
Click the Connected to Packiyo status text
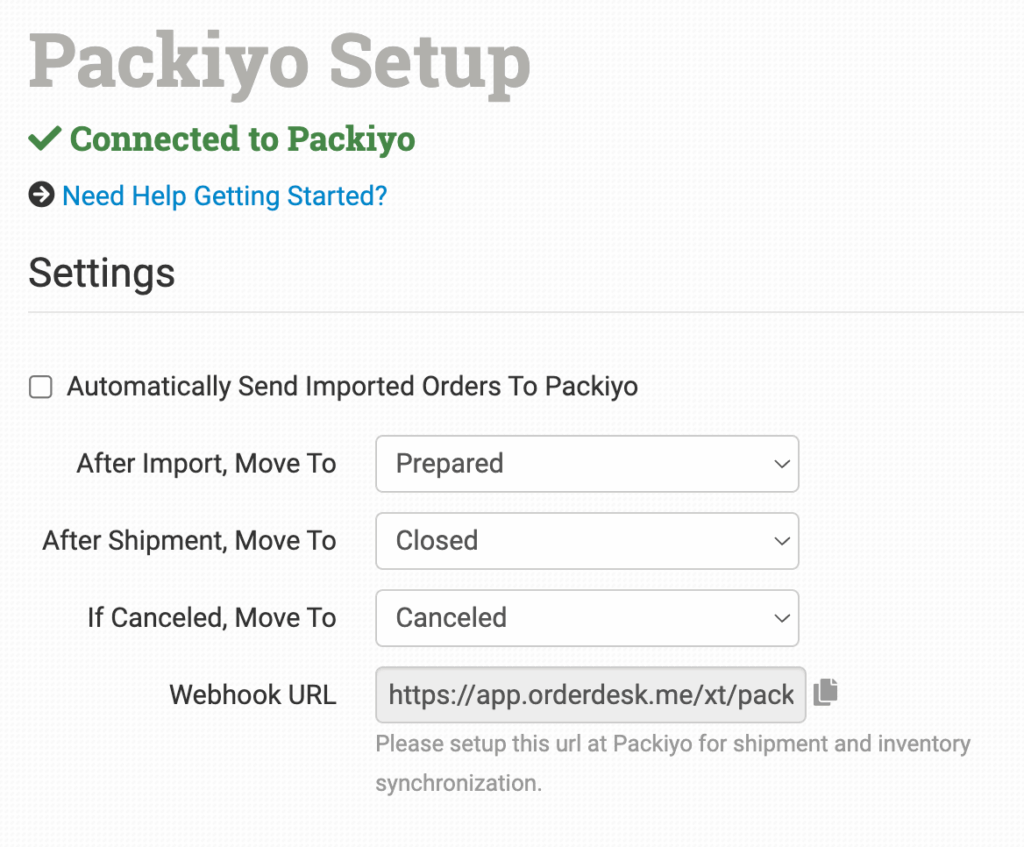242,139
